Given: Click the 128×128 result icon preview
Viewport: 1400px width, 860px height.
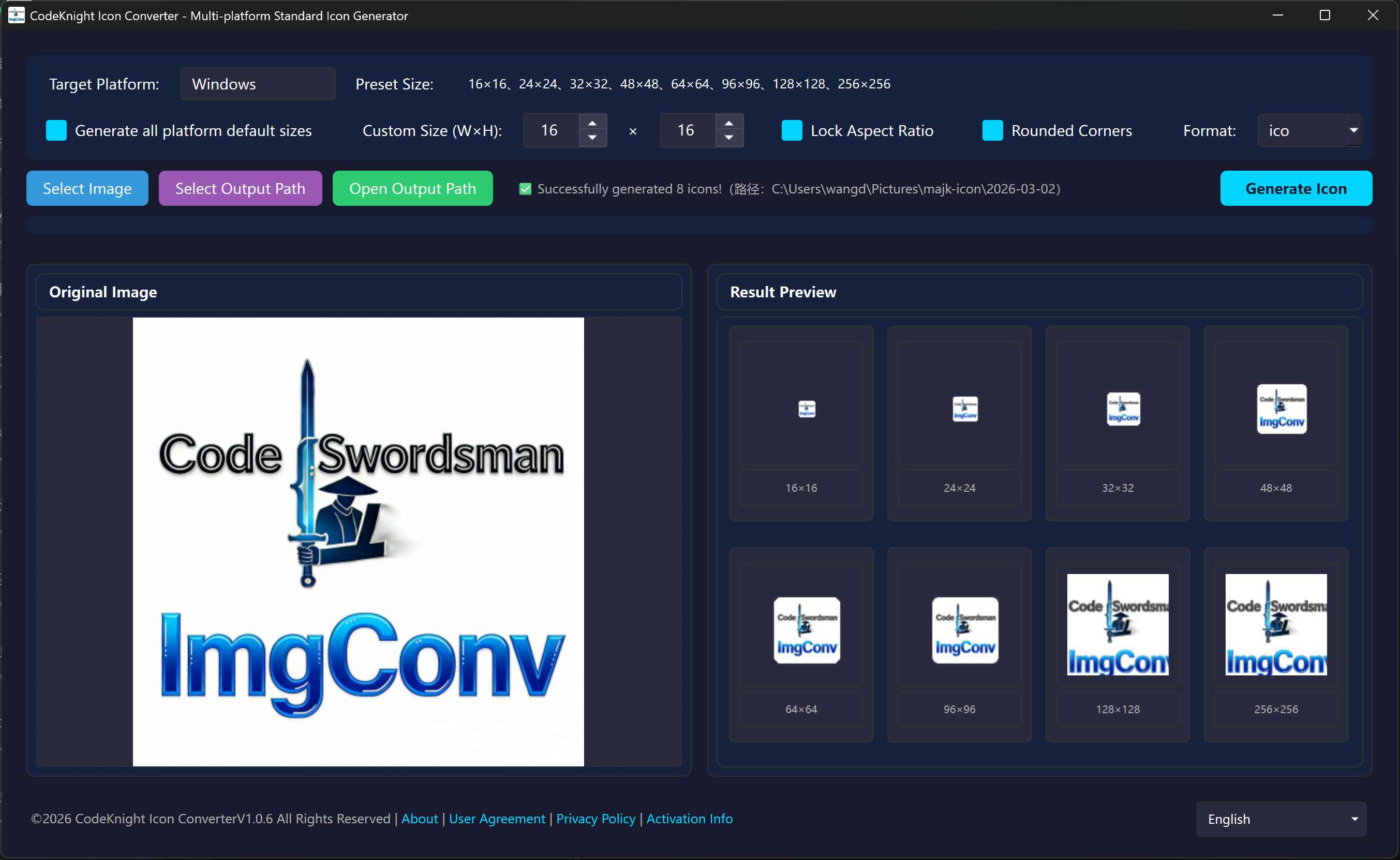Looking at the screenshot, I should 1118,625.
